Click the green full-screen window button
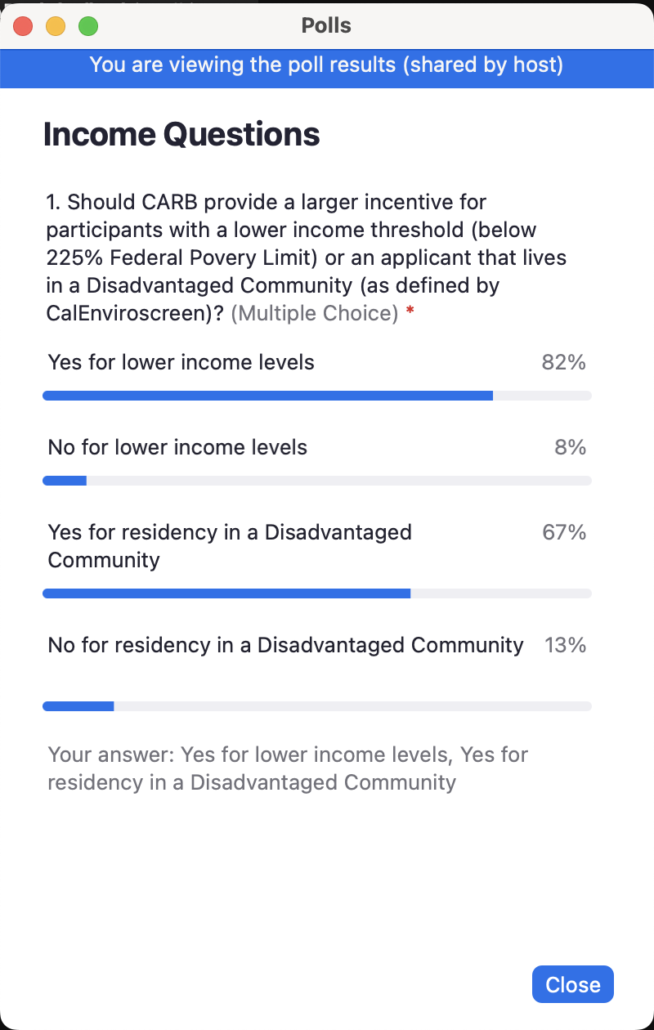Screen dimensions: 654x1030 88,26
